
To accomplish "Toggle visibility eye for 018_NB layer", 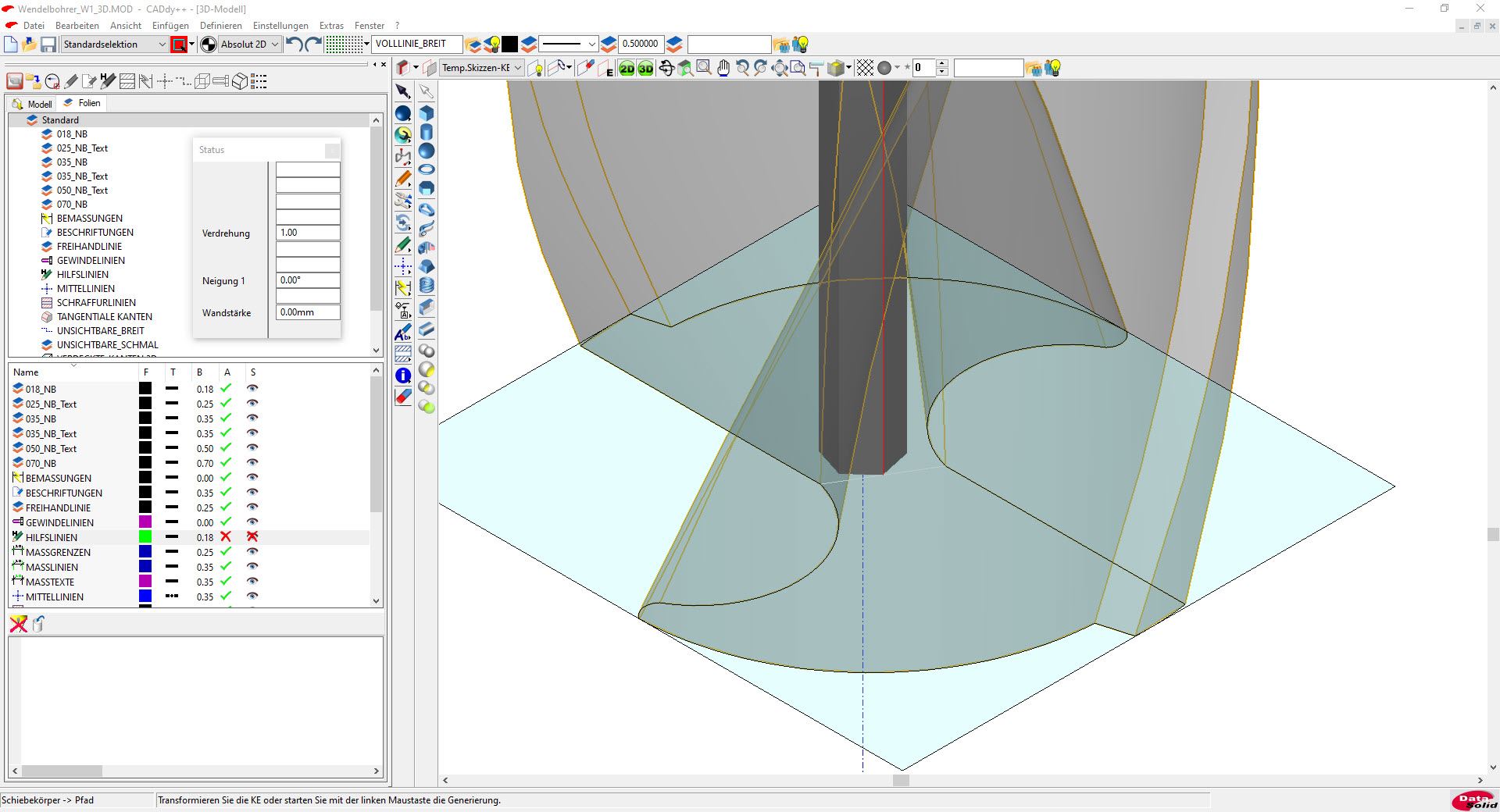I will click(x=252, y=389).
